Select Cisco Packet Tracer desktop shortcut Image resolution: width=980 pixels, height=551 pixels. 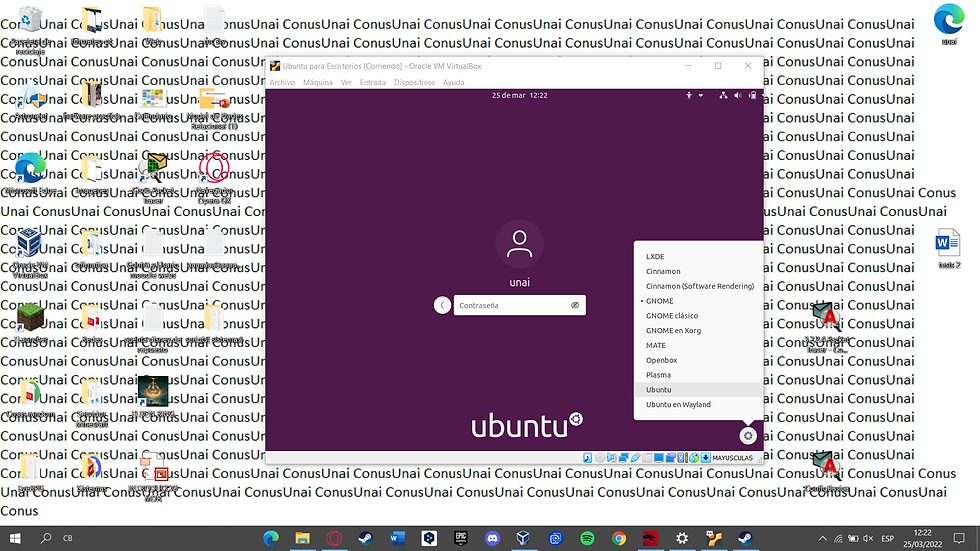pos(153,178)
